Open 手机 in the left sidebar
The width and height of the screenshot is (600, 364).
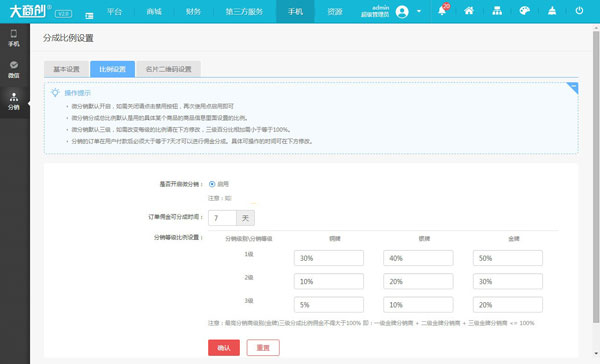coord(14,38)
